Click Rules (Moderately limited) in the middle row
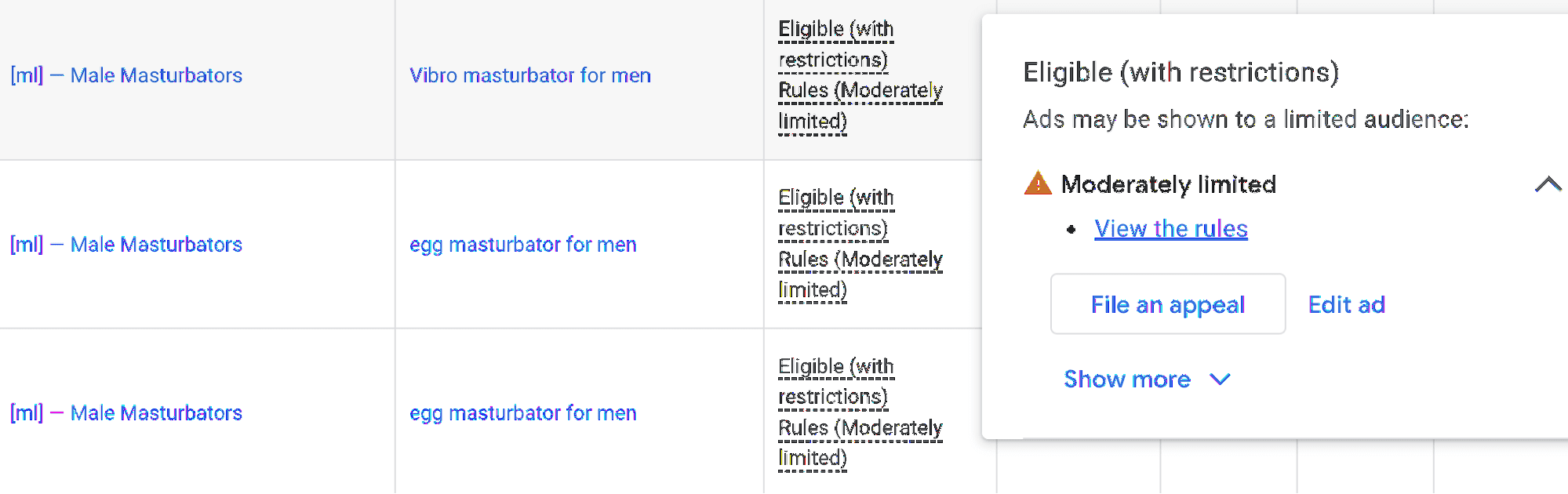The image size is (1568, 494). tap(860, 274)
